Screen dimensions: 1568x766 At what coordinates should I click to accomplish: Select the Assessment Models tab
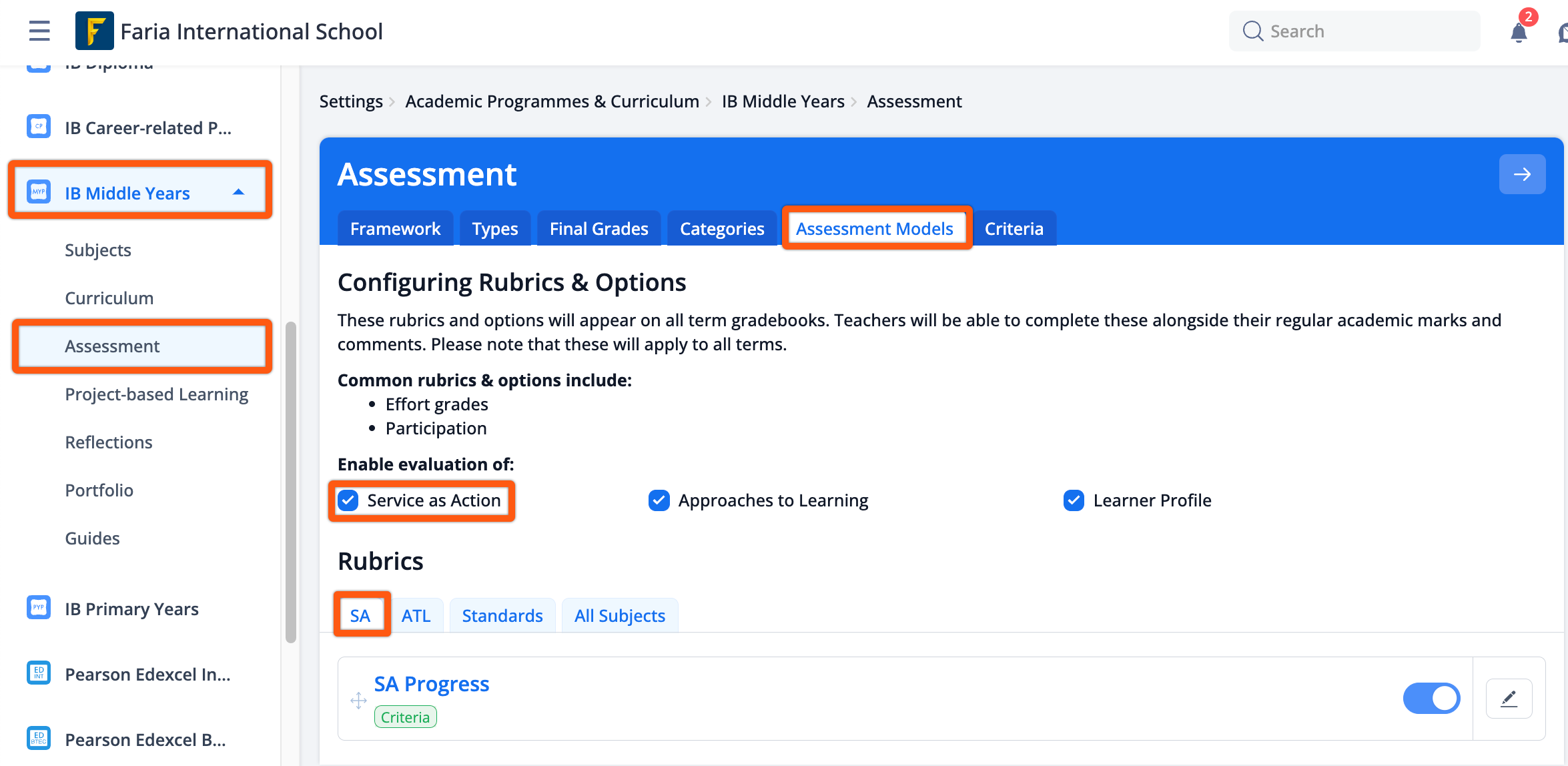point(874,229)
